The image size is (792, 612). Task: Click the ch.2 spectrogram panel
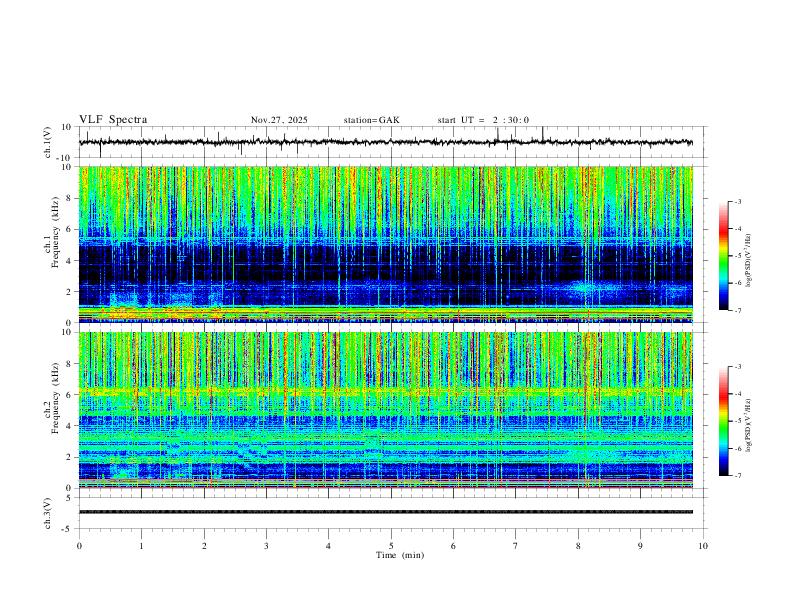click(386, 410)
